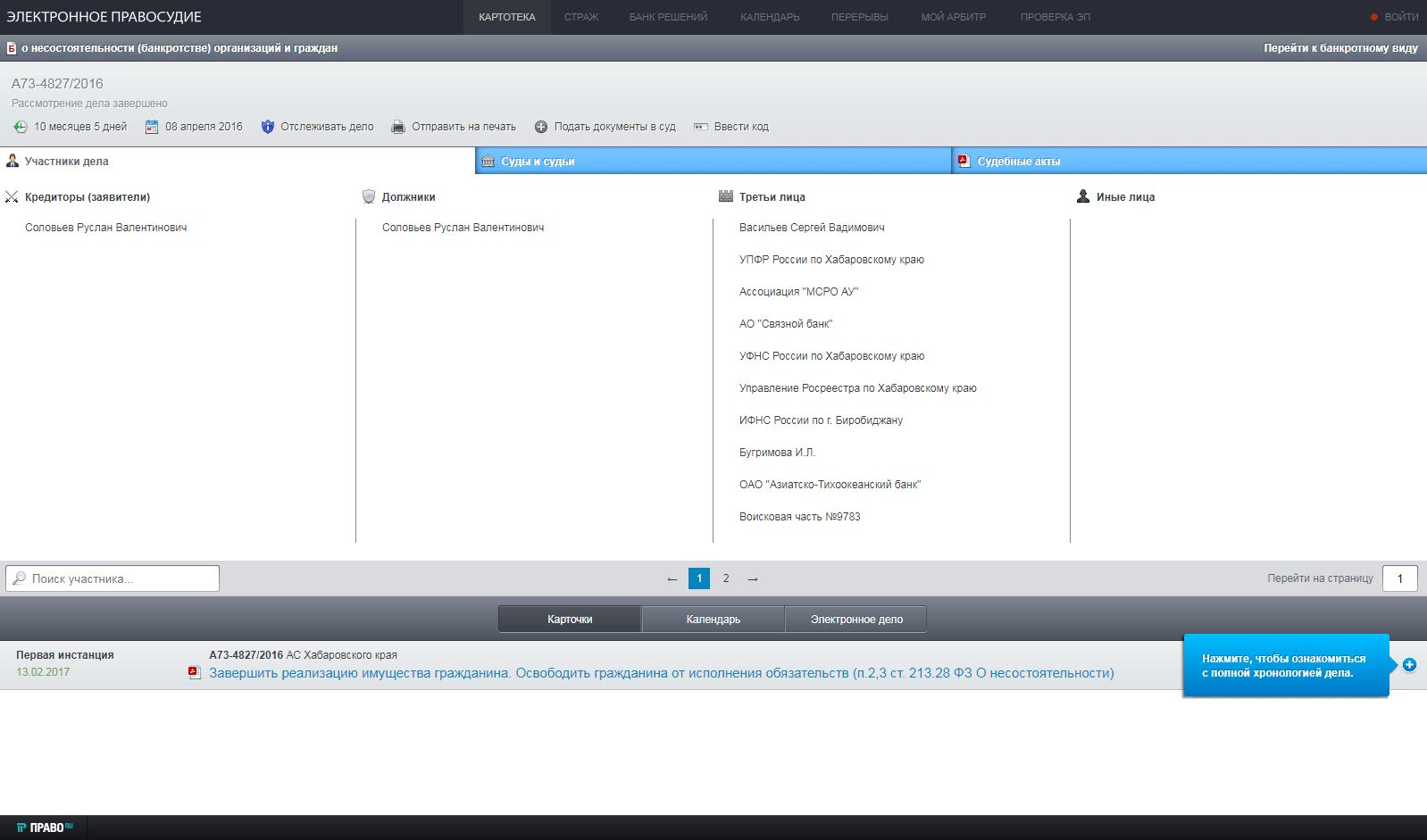Click Перейти к банкротному виду link
Viewport: 1427px width, 840px height.
(x=1339, y=48)
